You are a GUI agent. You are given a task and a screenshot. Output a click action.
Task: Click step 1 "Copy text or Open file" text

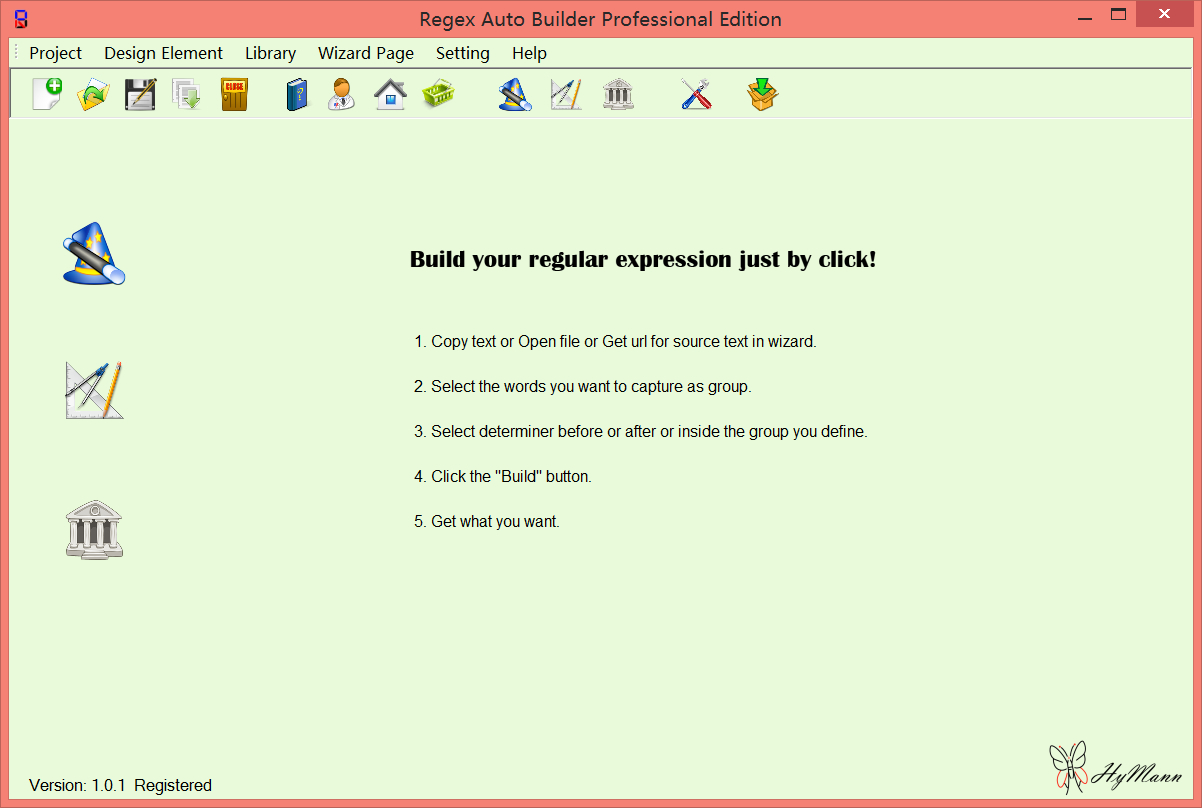[x=616, y=341]
